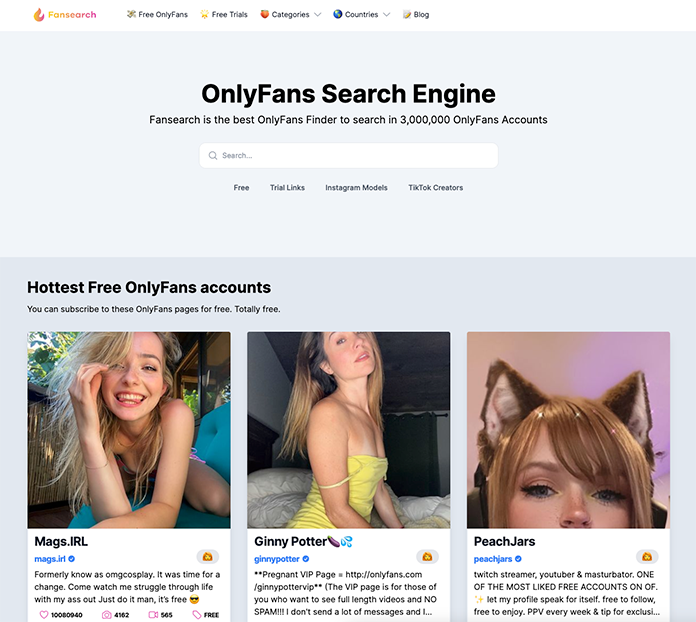Click the price tag icon showing FREE
Screen dimensions: 696x622
click(x=197, y=615)
